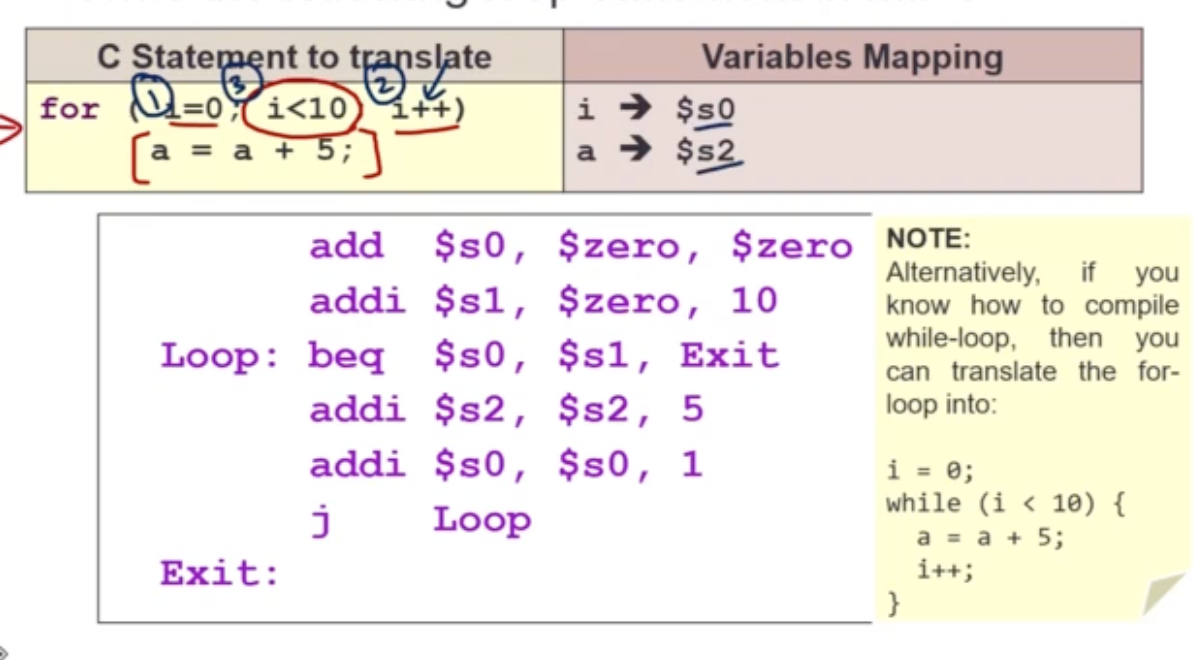The image size is (1200, 660).
Task: Click the bold "NOTE:" heading
Action: (929, 240)
